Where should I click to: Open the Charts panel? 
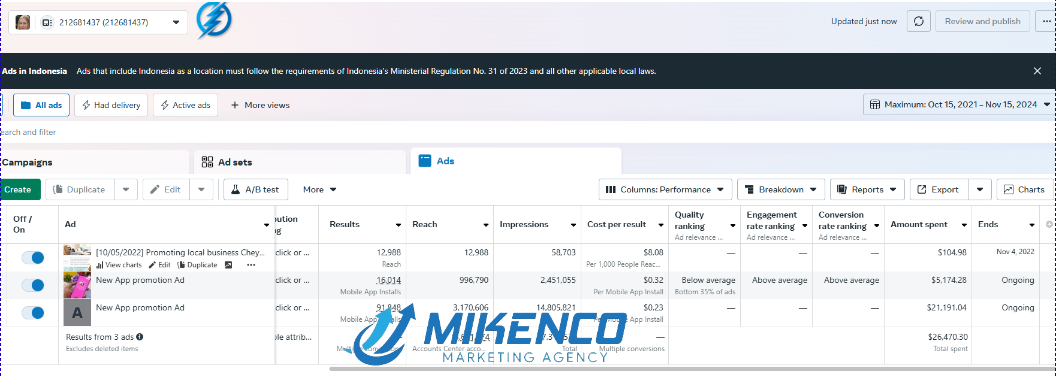[1024, 189]
